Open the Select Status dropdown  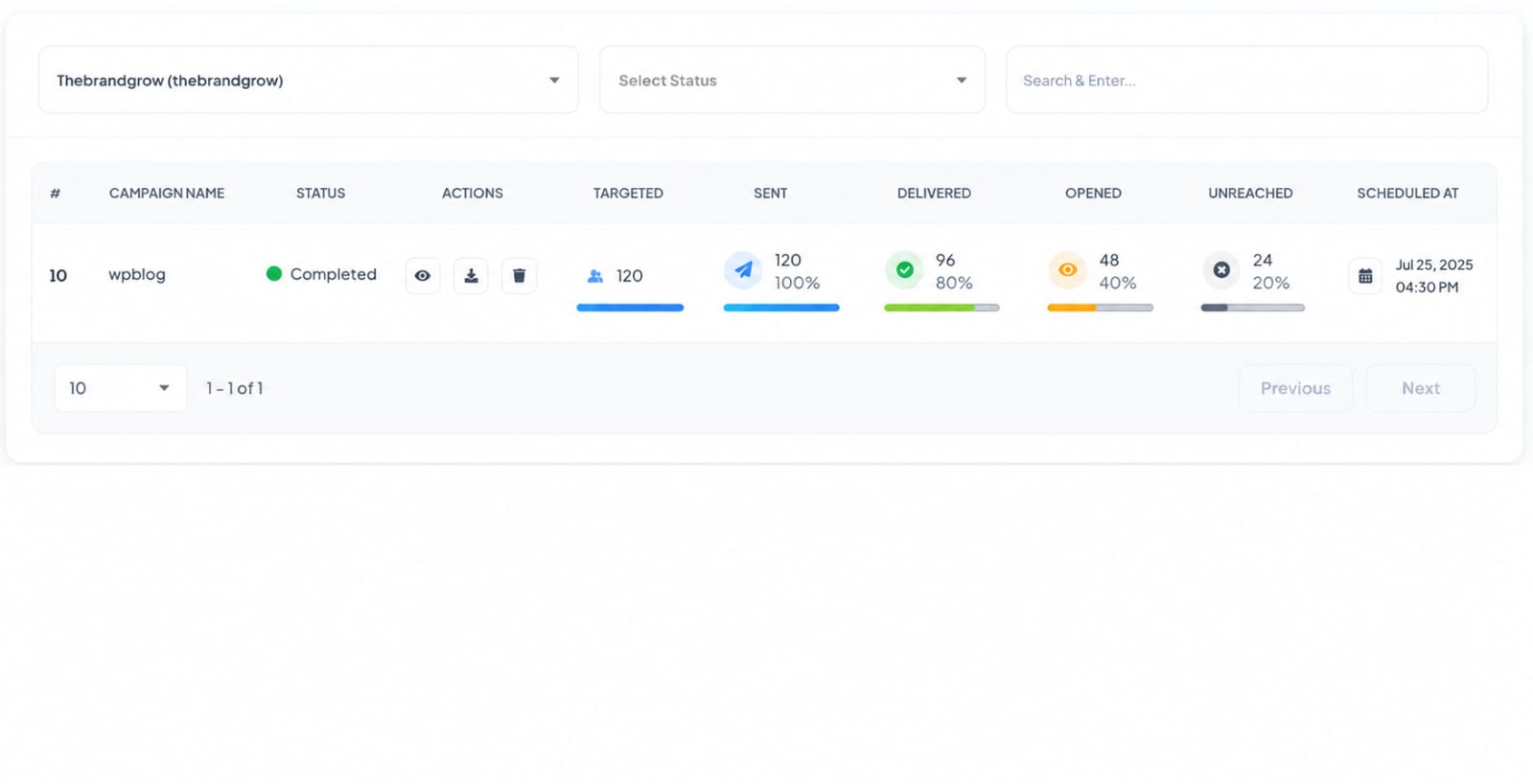tap(792, 81)
